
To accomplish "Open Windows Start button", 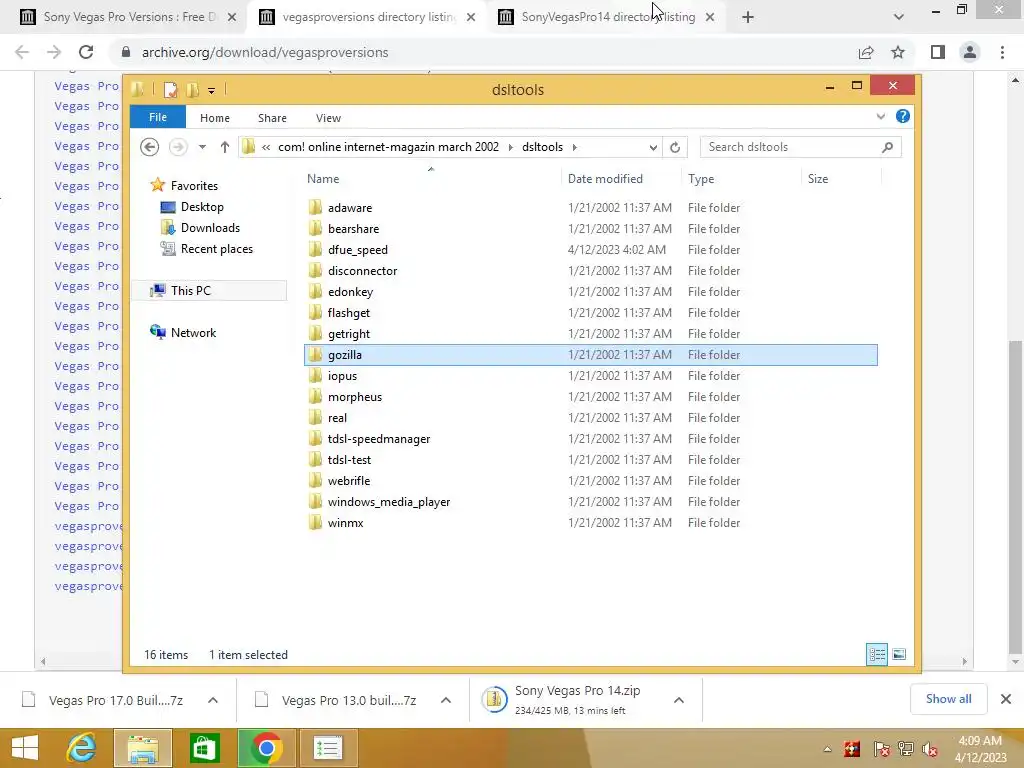I will coord(25,748).
